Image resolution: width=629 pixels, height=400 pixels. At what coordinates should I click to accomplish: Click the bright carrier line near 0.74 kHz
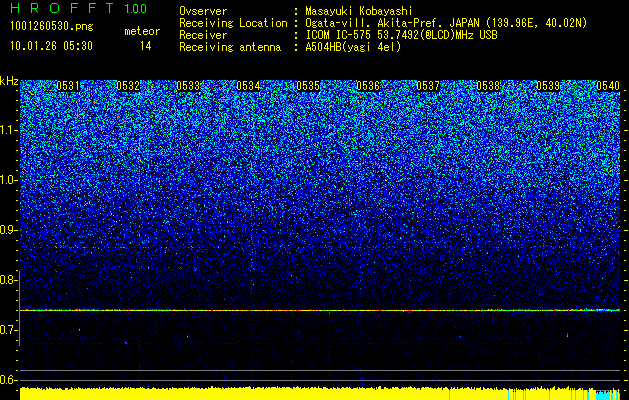coord(320,310)
